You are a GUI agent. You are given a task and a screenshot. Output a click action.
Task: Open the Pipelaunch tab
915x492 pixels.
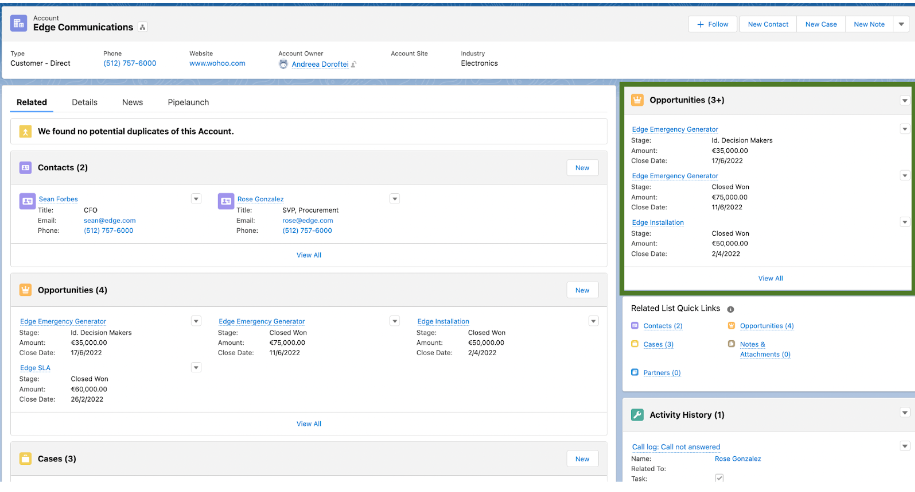coord(188,102)
